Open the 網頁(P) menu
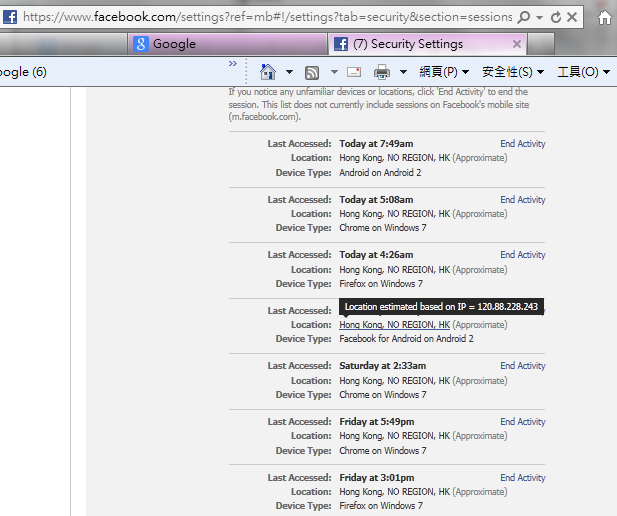 point(444,72)
